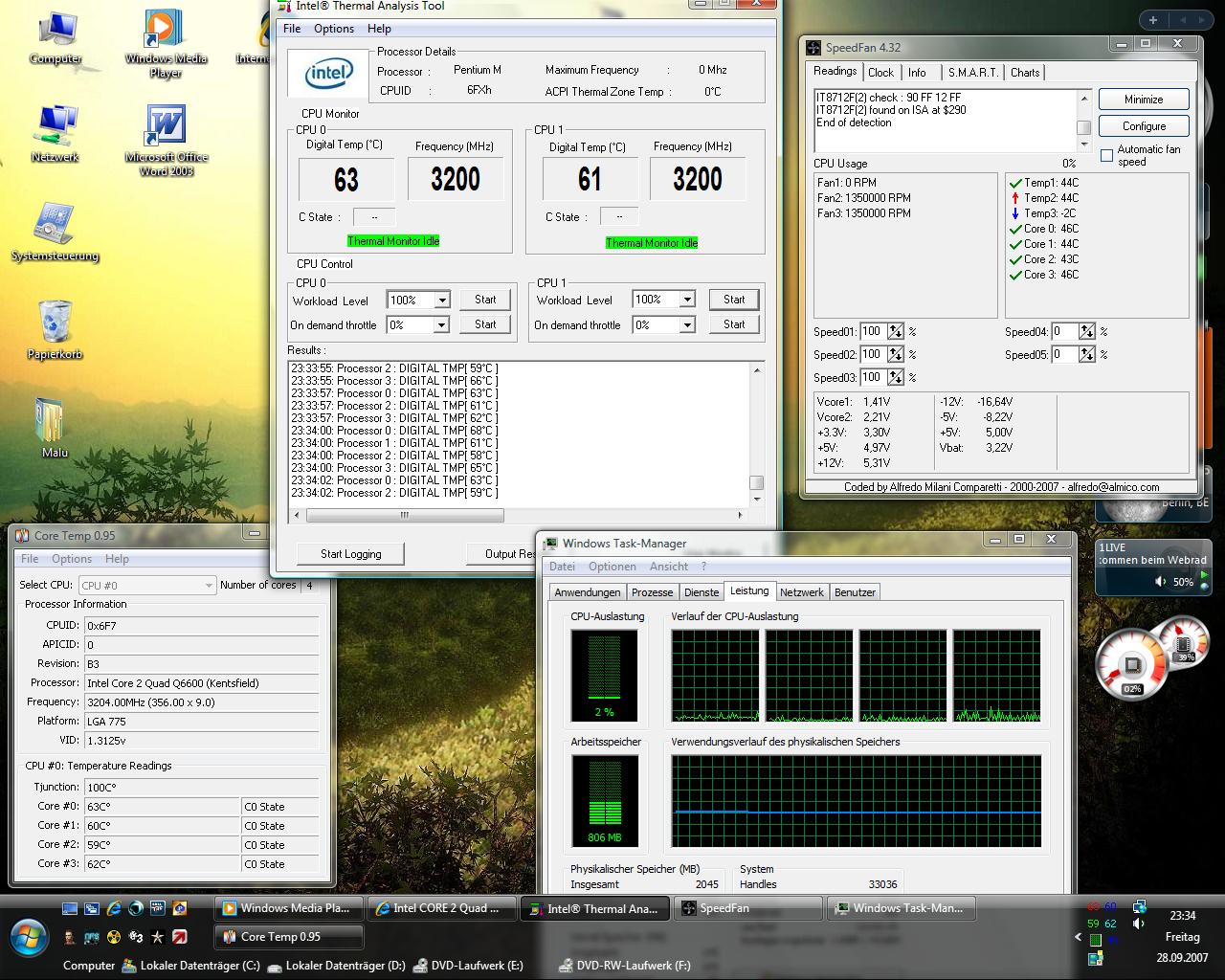The height and width of the screenshot is (980, 1225).
Task: Click the green play button on radio gadget
Action: 1207,576
